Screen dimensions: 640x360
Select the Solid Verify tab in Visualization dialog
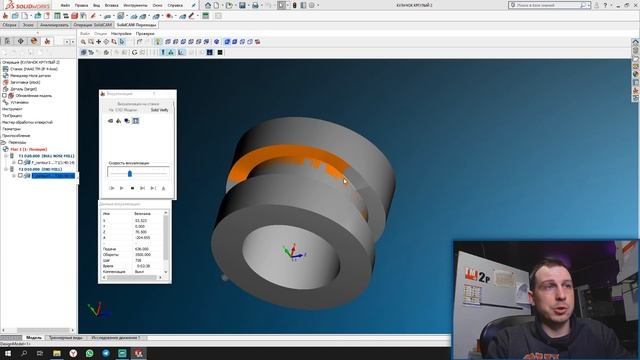pyautogui.click(x=159, y=110)
